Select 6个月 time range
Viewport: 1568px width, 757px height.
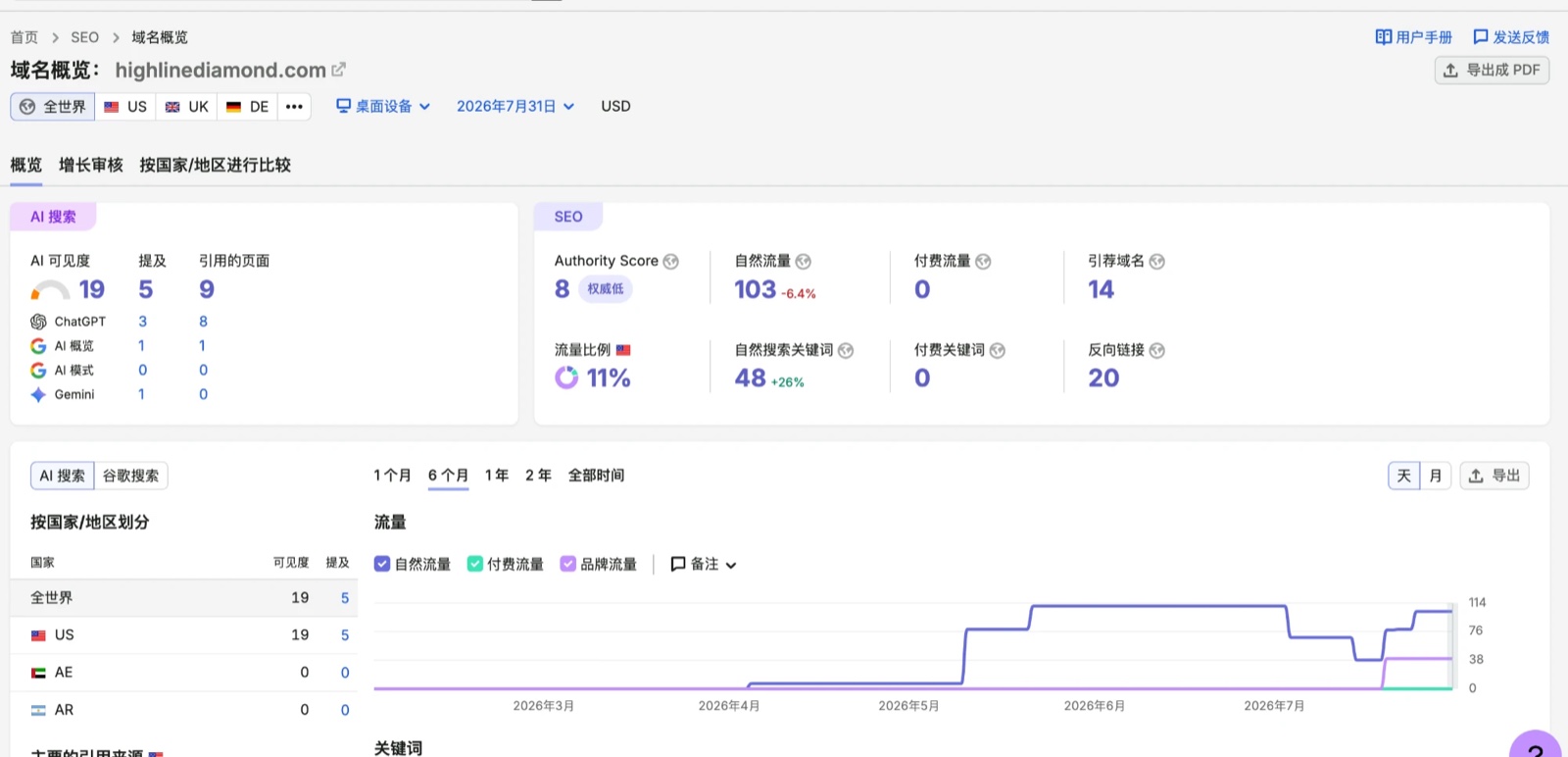point(449,476)
